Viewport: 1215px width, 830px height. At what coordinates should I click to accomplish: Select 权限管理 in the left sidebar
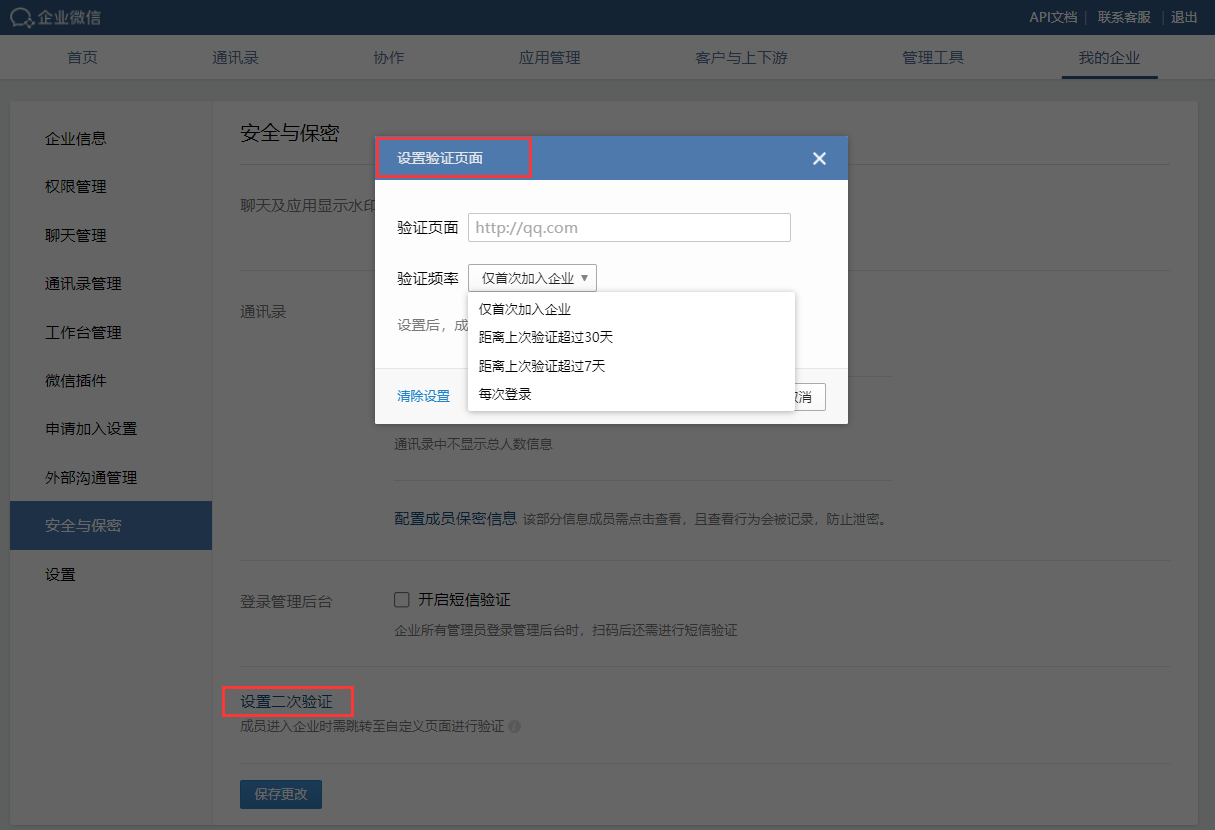pos(76,187)
